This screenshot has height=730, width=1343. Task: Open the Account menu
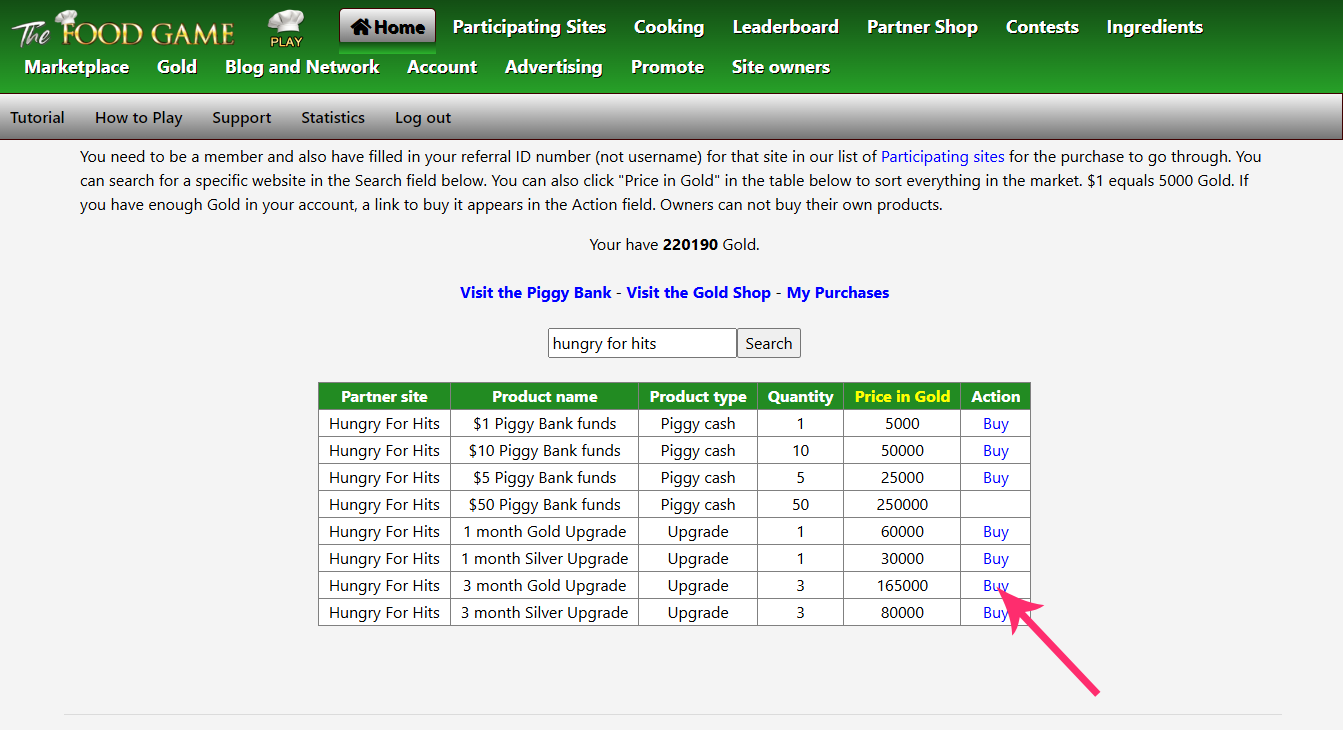click(442, 67)
